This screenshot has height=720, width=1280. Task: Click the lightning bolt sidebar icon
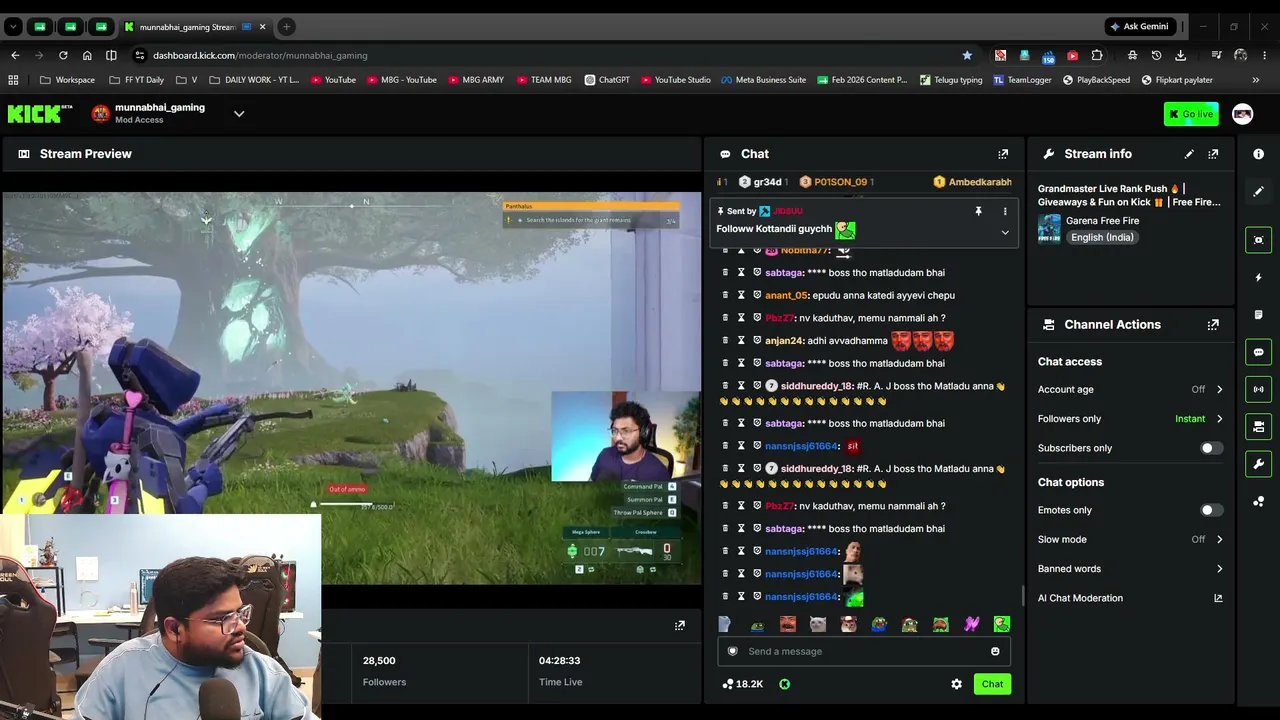(1258, 277)
